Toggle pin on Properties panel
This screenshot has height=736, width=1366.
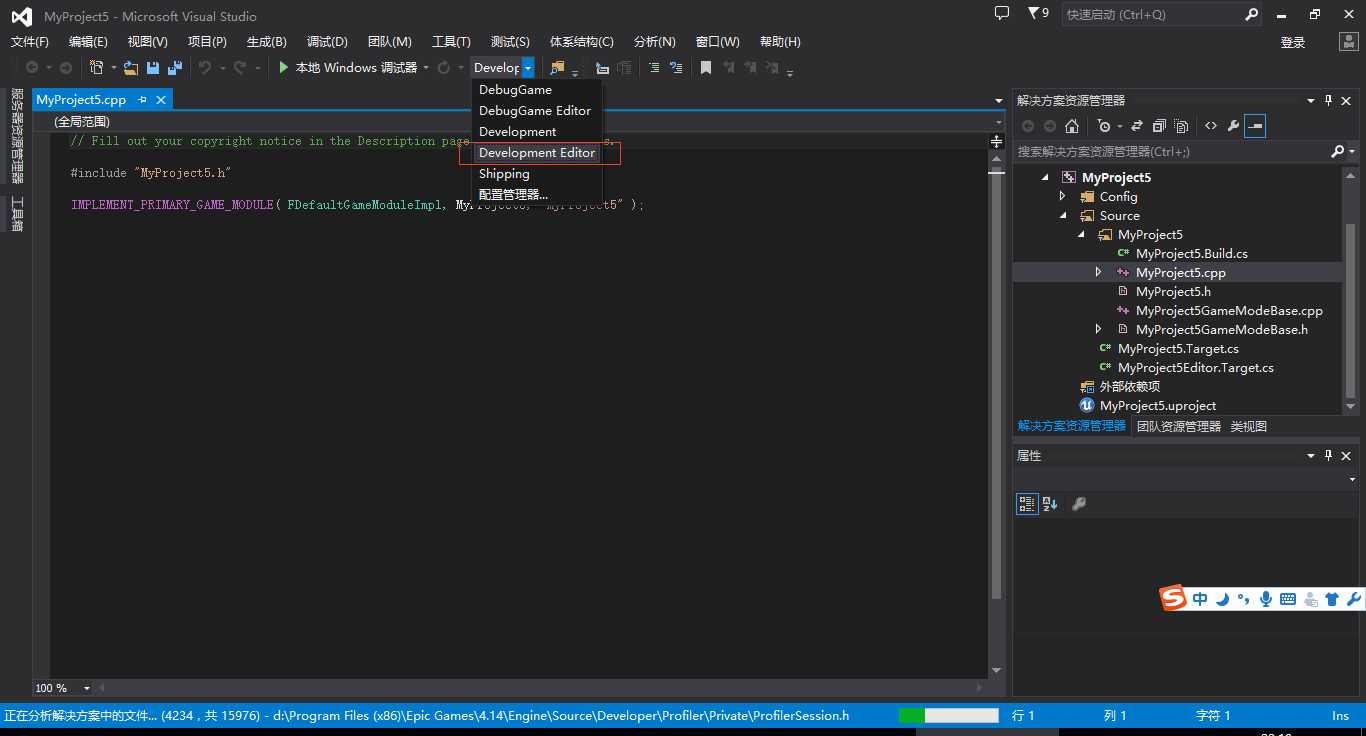click(x=1329, y=455)
